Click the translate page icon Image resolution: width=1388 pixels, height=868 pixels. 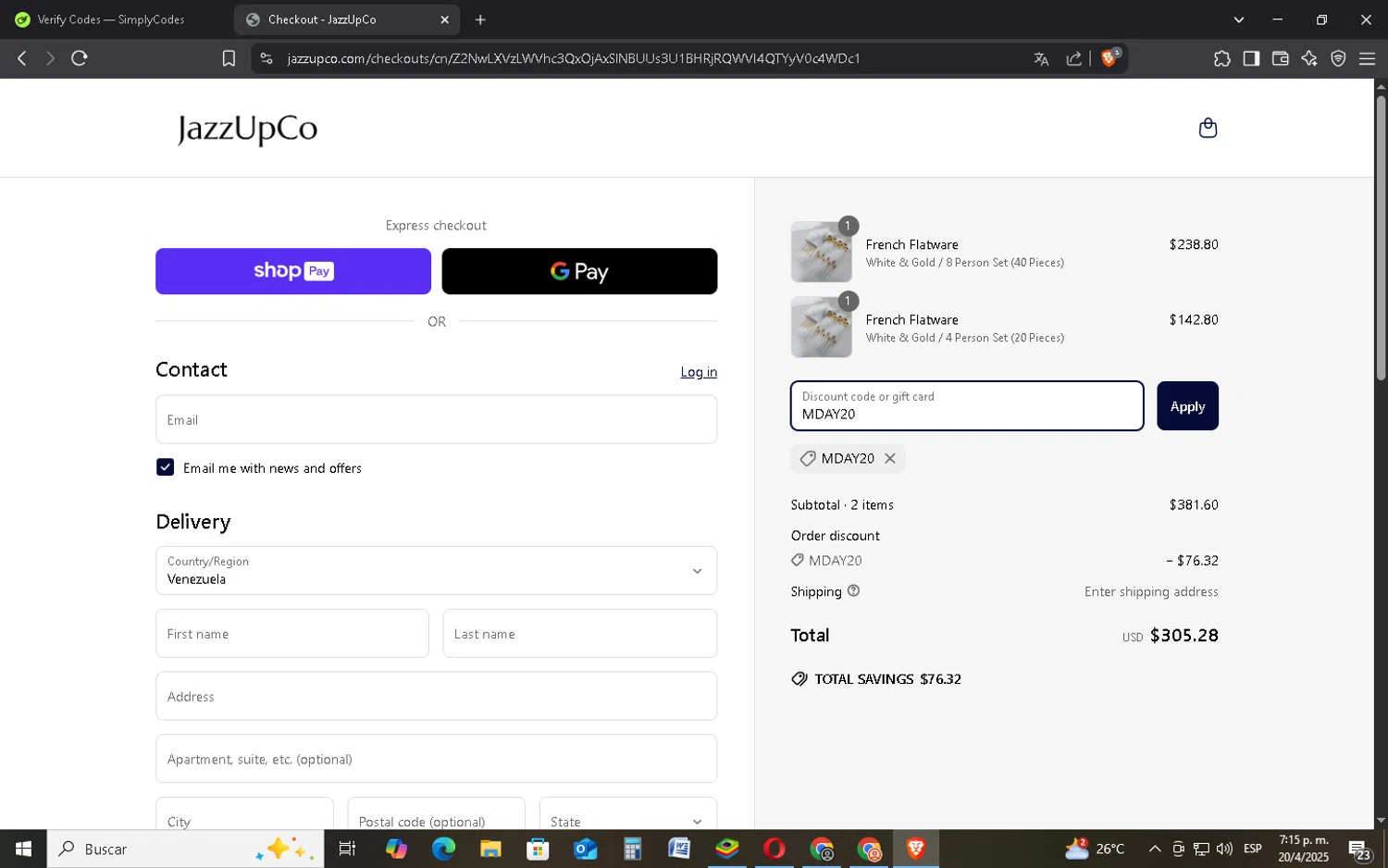1041,58
